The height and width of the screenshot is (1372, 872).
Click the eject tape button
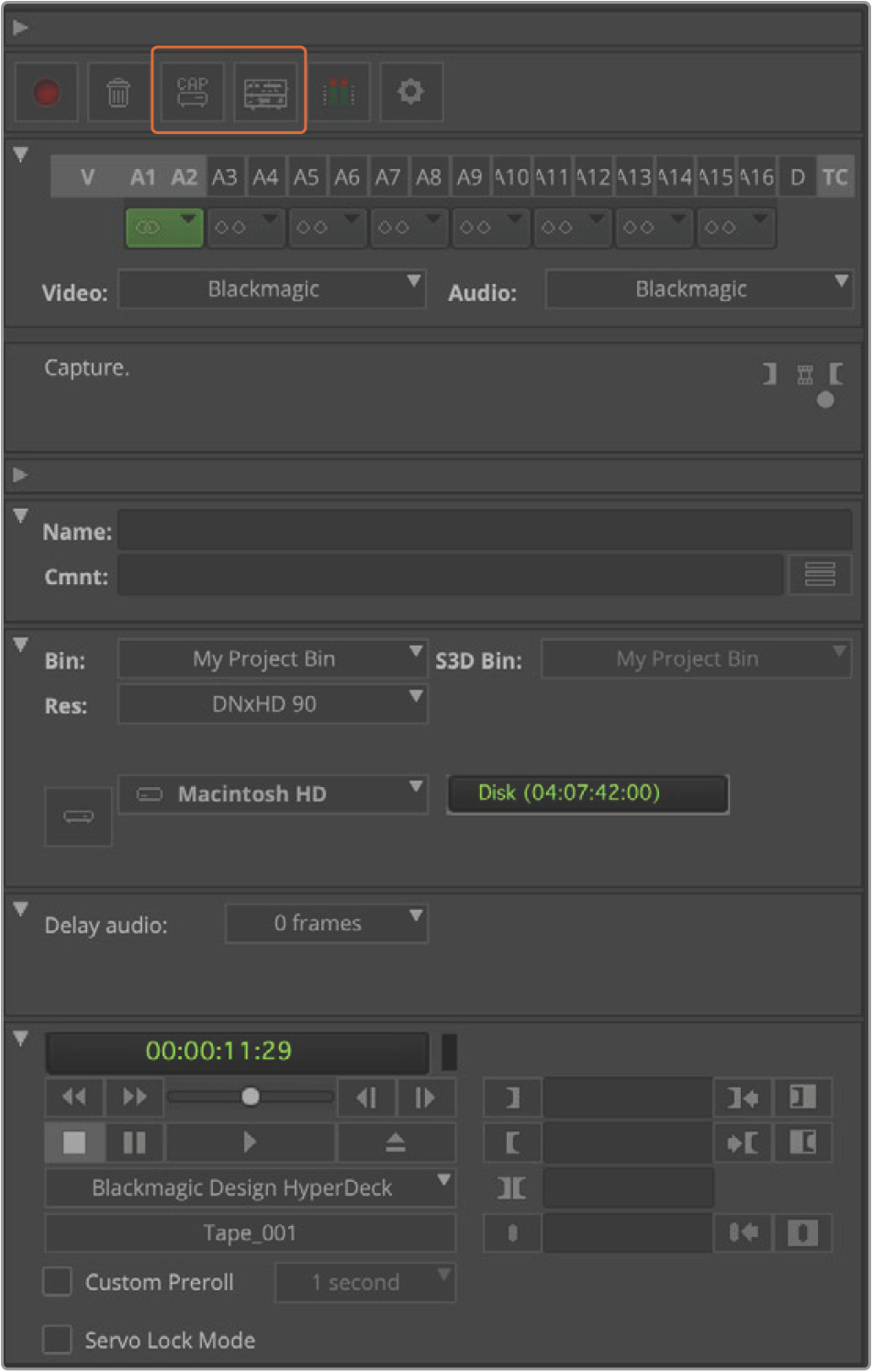coord(396,1142)
